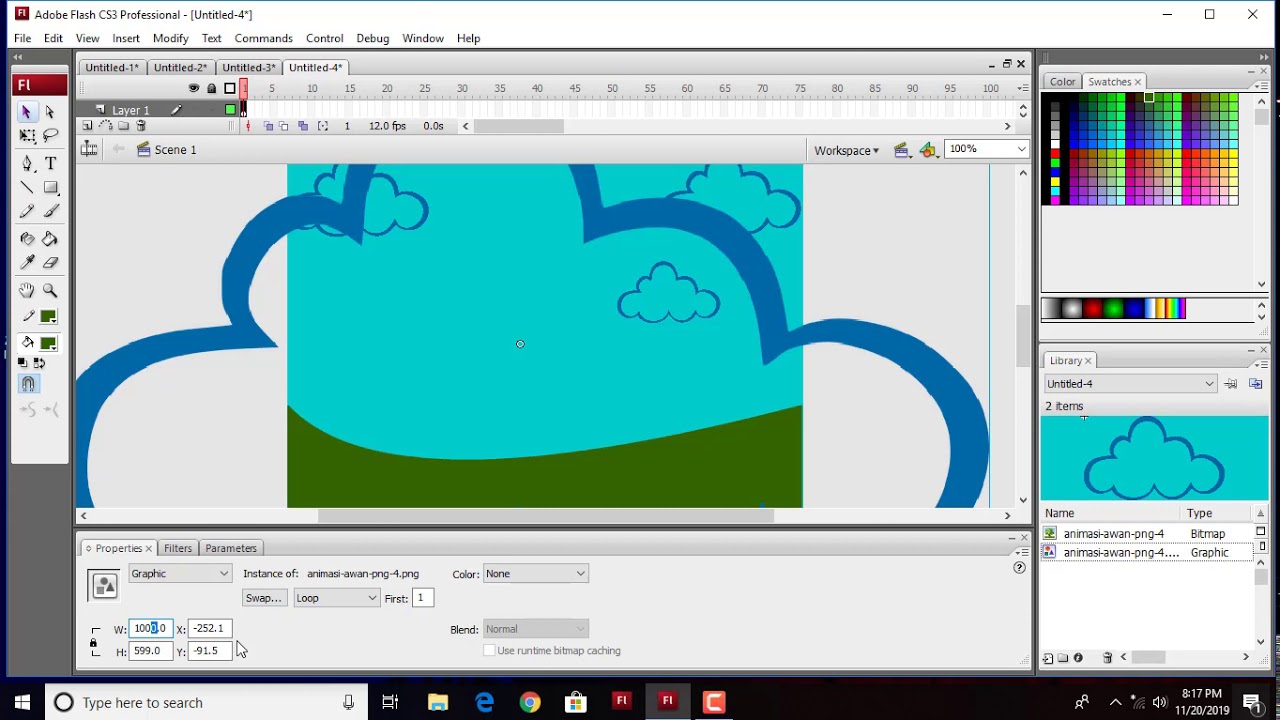Pick the Free Transform tool
Image resolution: width=1280 pixels, height=720 pixels.
point(27,135)
